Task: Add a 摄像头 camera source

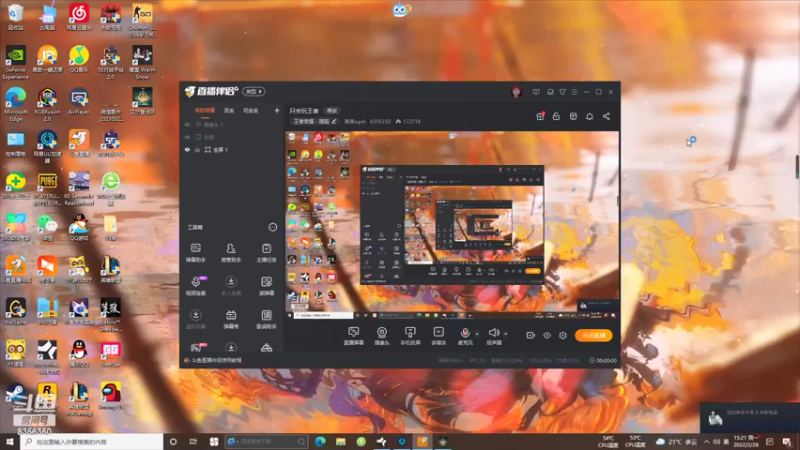Action: point(382,336)
